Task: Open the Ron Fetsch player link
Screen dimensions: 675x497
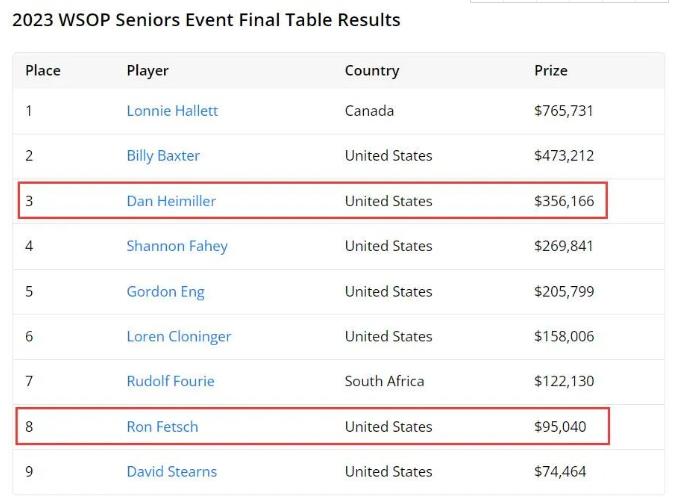Action: tap(162, 427)
